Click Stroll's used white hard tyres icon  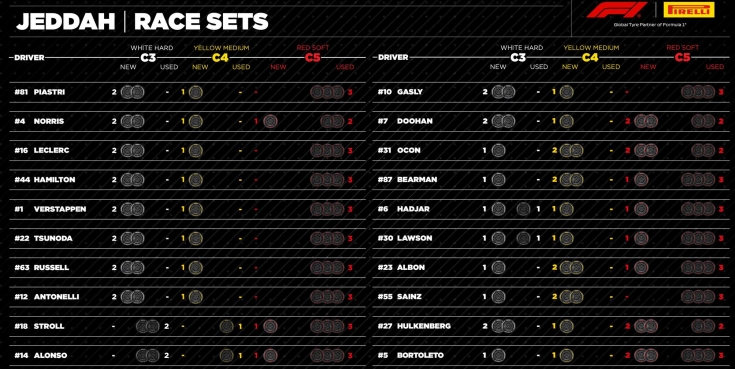(x=148, y=326)
